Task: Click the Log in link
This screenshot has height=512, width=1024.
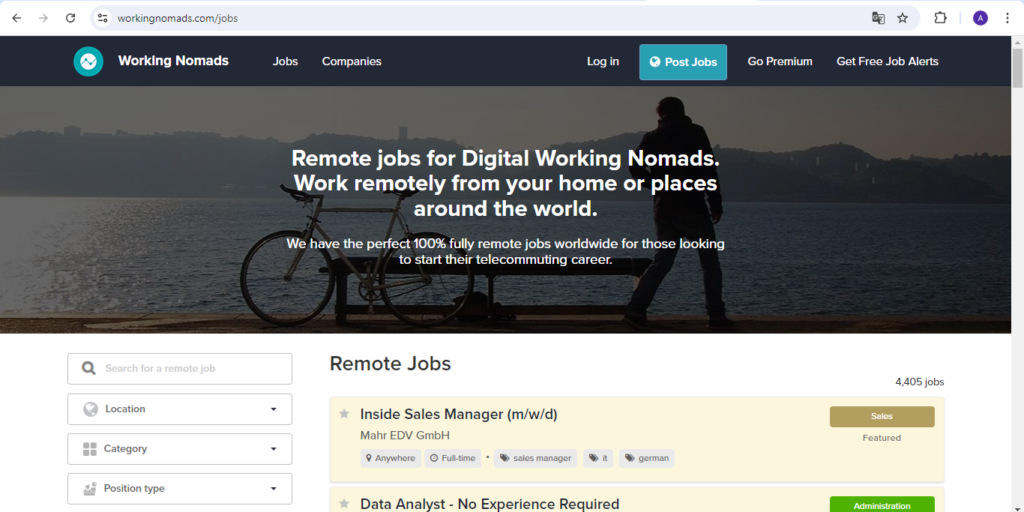Action: click(x=602, y=61)
